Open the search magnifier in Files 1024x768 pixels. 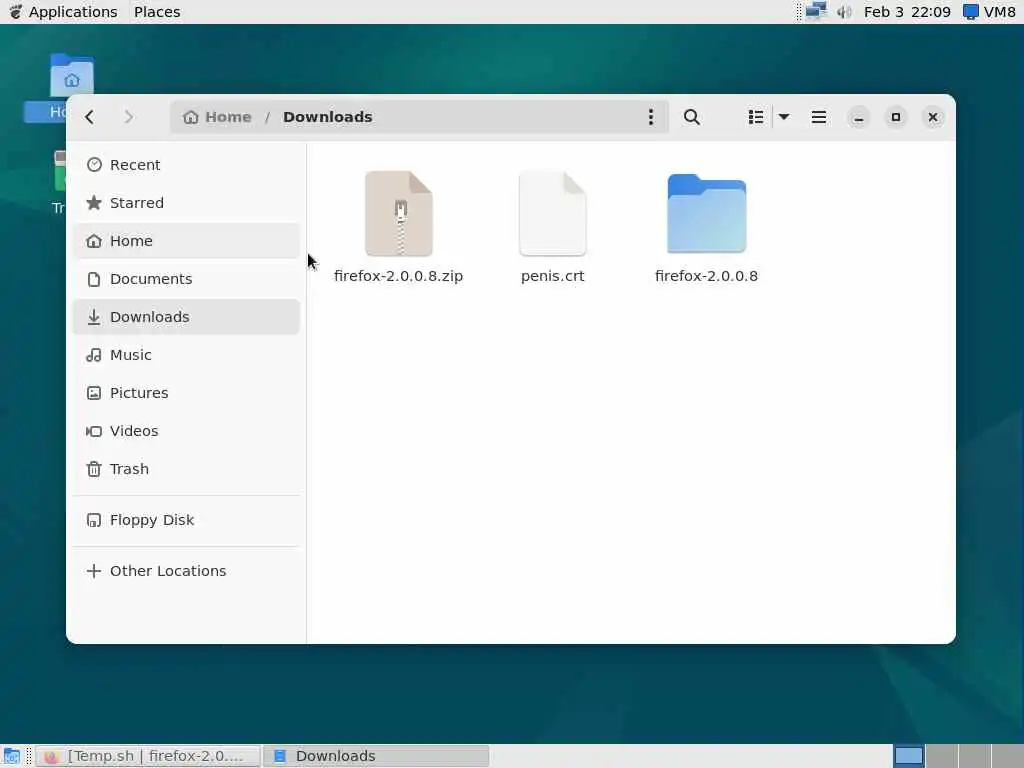(x=692, y=117)
